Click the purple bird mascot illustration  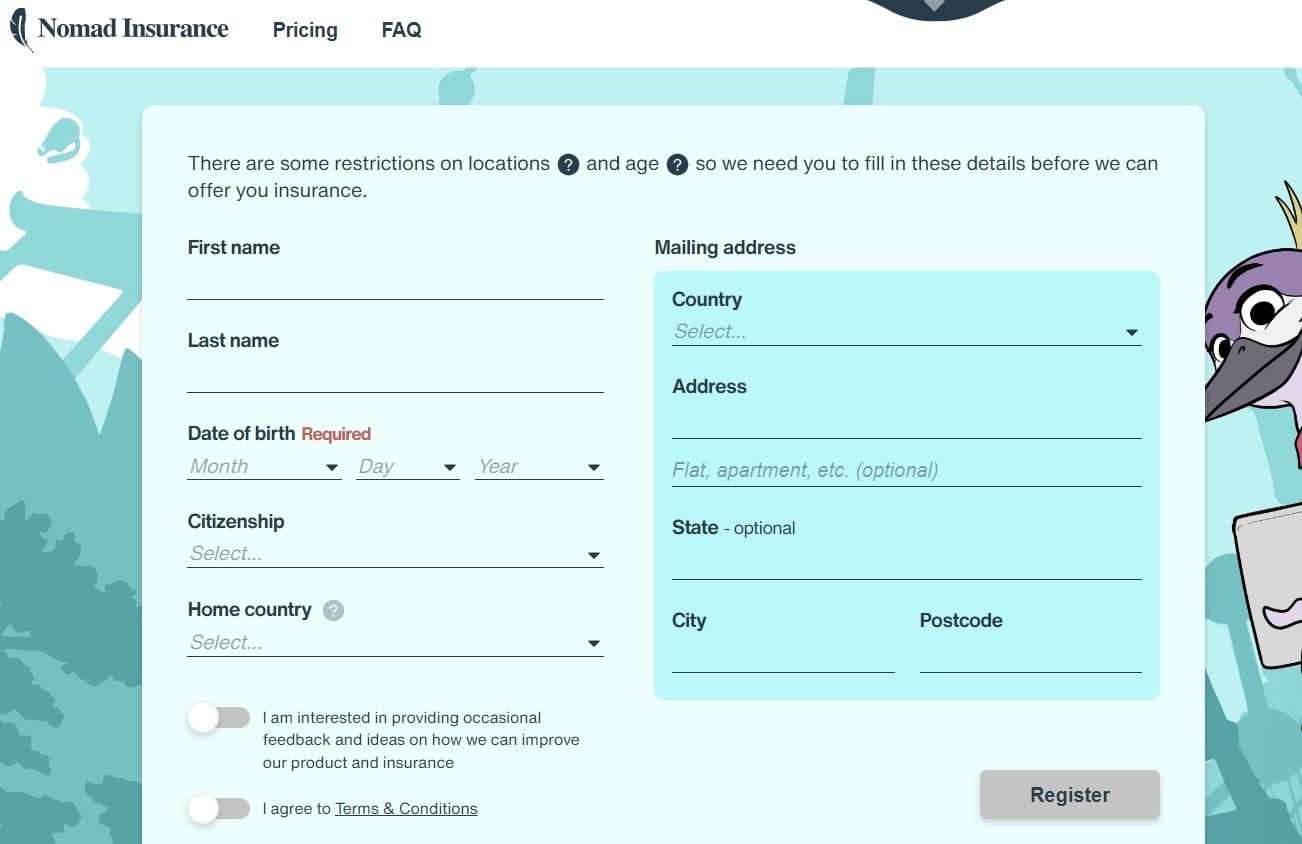(1255, 330)
